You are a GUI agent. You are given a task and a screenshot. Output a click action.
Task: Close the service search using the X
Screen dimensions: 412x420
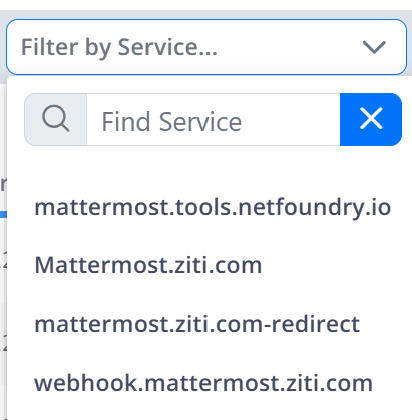(x=371, y=119)
